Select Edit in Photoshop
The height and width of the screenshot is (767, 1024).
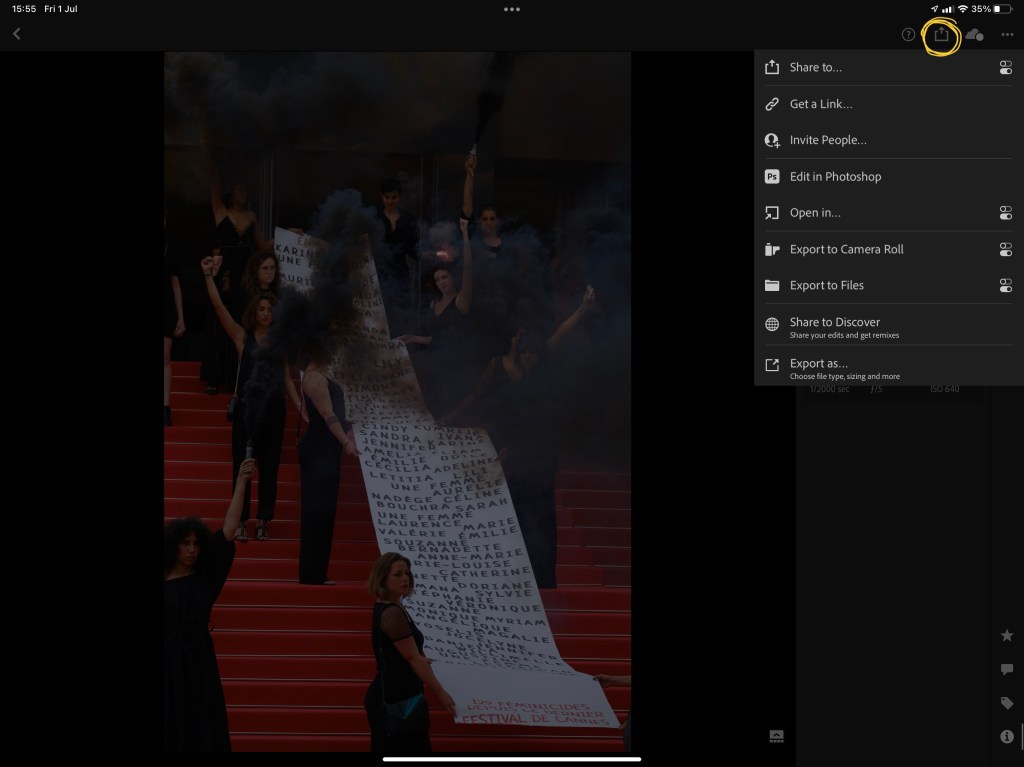tap(835, 177)
